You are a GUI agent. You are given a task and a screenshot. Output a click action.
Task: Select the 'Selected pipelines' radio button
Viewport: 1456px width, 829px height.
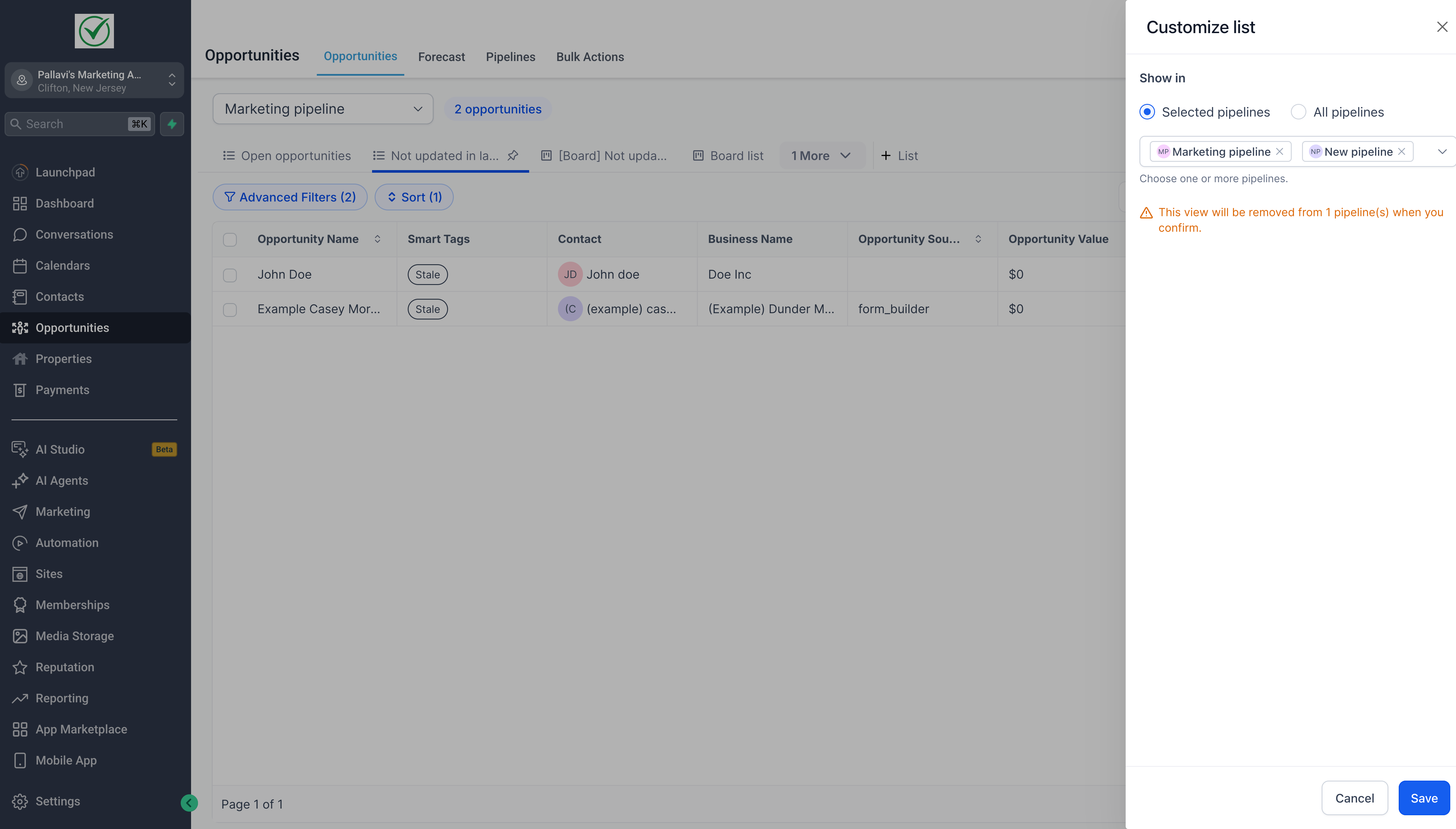pos(1148,112)
